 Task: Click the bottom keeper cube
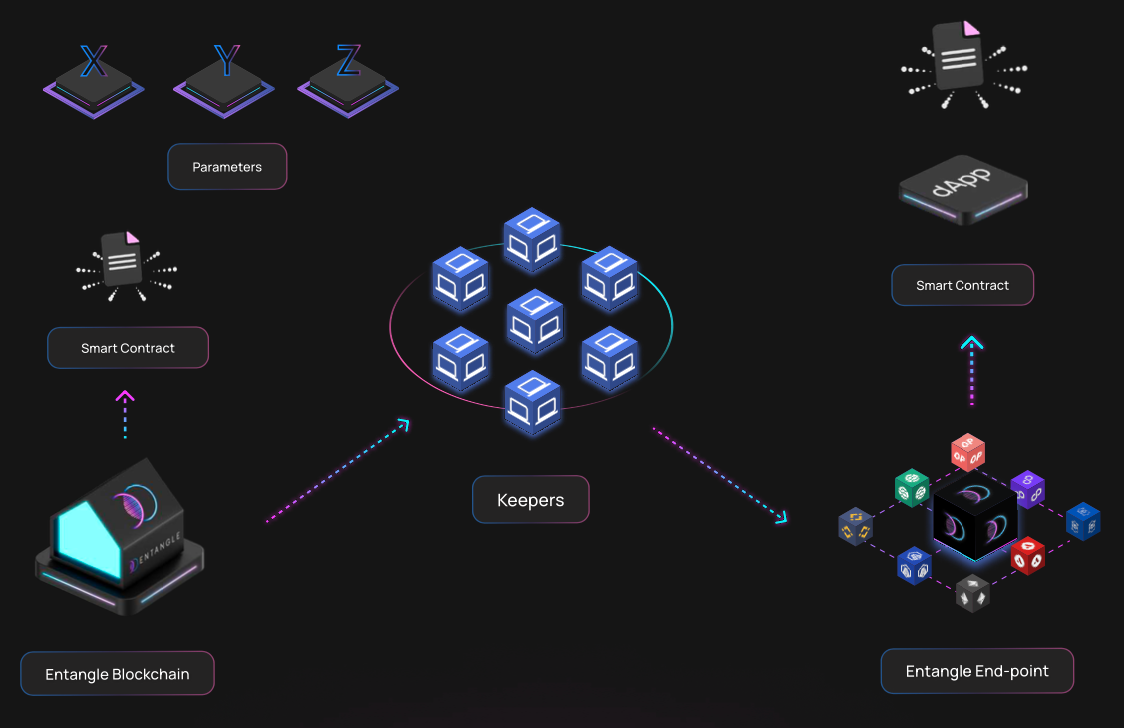pyautogui.click(x=533, y=403)
